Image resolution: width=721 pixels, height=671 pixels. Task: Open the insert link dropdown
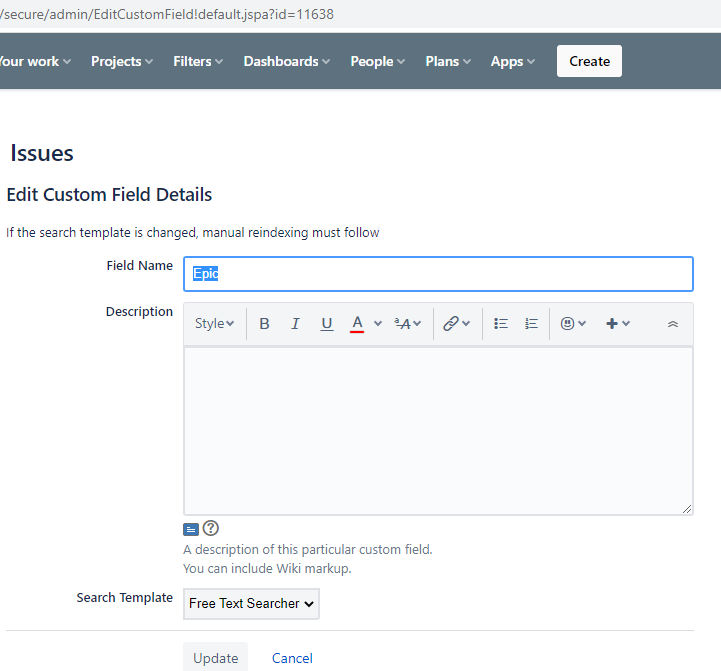click(x=457, y=324)
